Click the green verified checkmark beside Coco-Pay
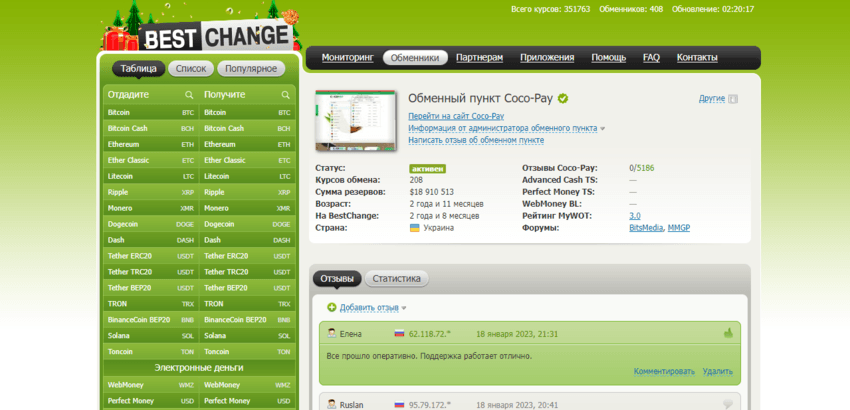This screenshot has height=410, width=850. coord(563,98)
